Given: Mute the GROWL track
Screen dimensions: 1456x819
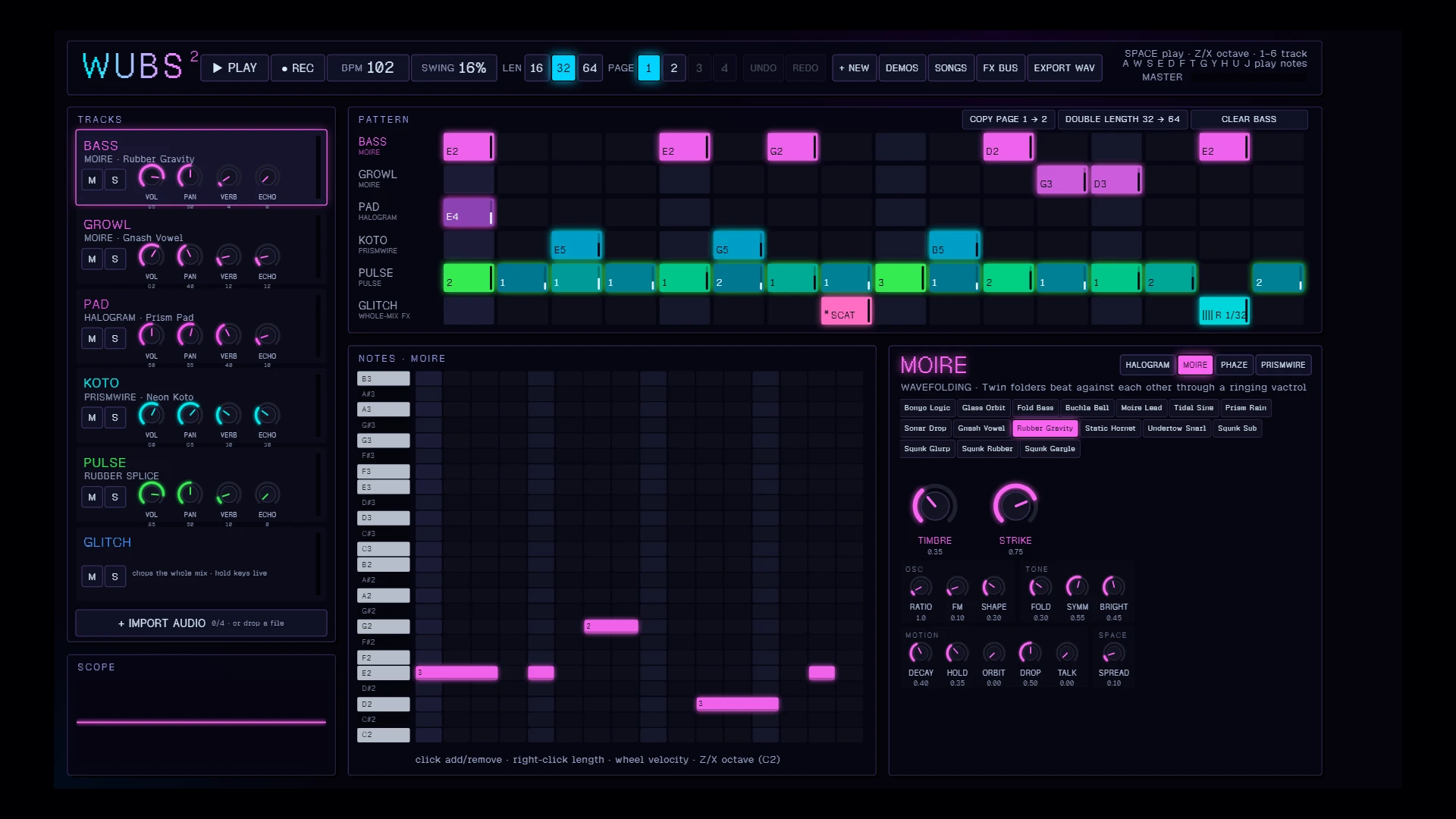Looking at the screenshot, I should click(92, 259).
